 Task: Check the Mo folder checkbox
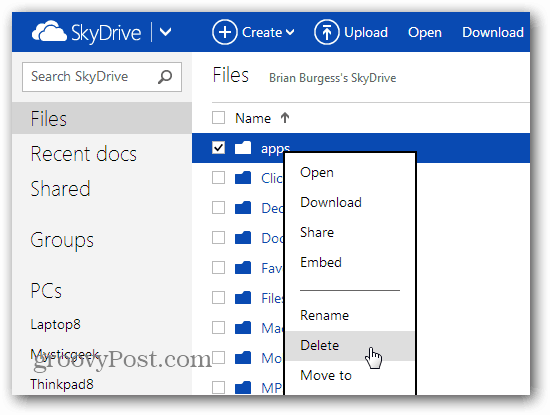[219, 358]
